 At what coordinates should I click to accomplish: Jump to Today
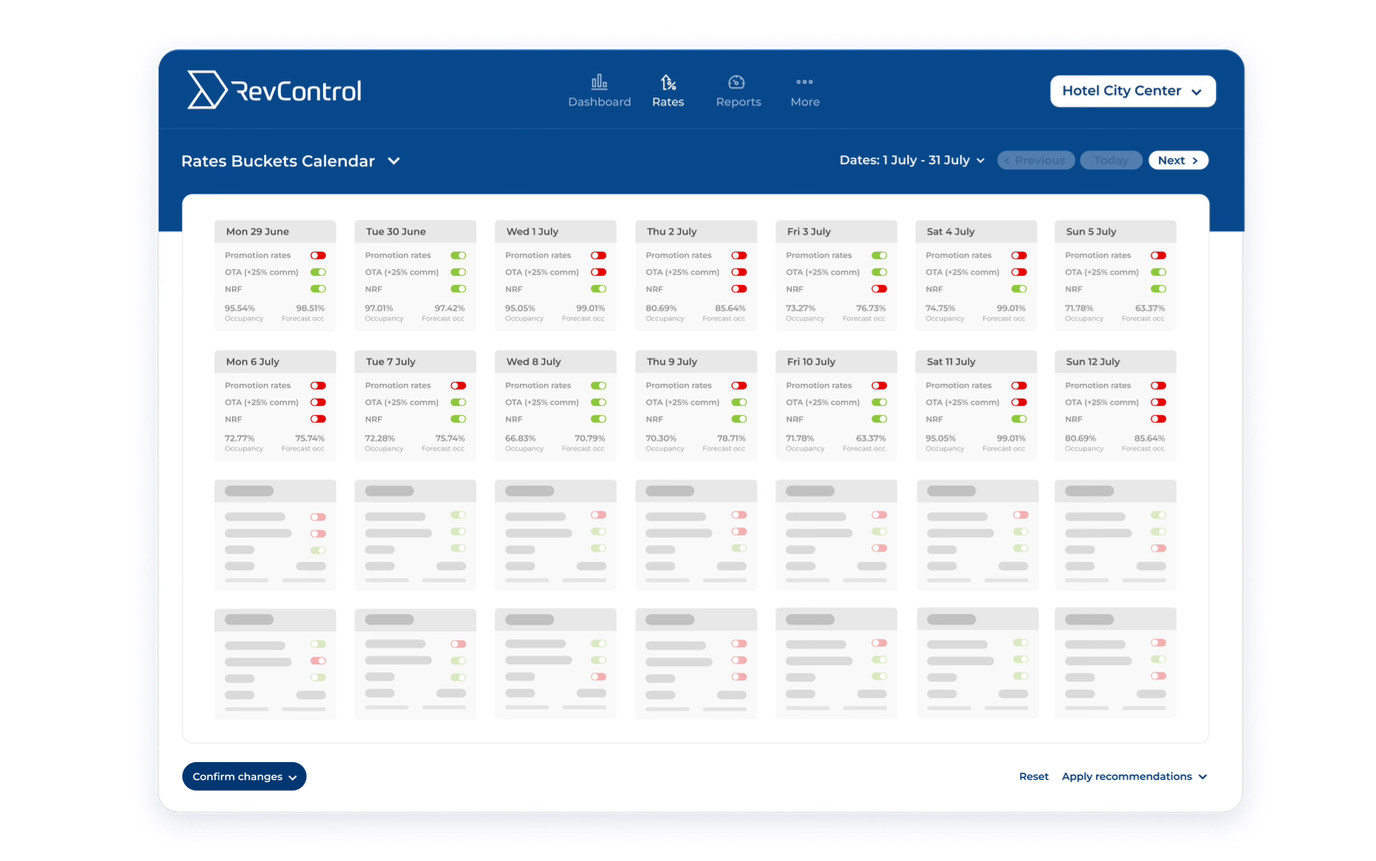[x=1111, y=160]
